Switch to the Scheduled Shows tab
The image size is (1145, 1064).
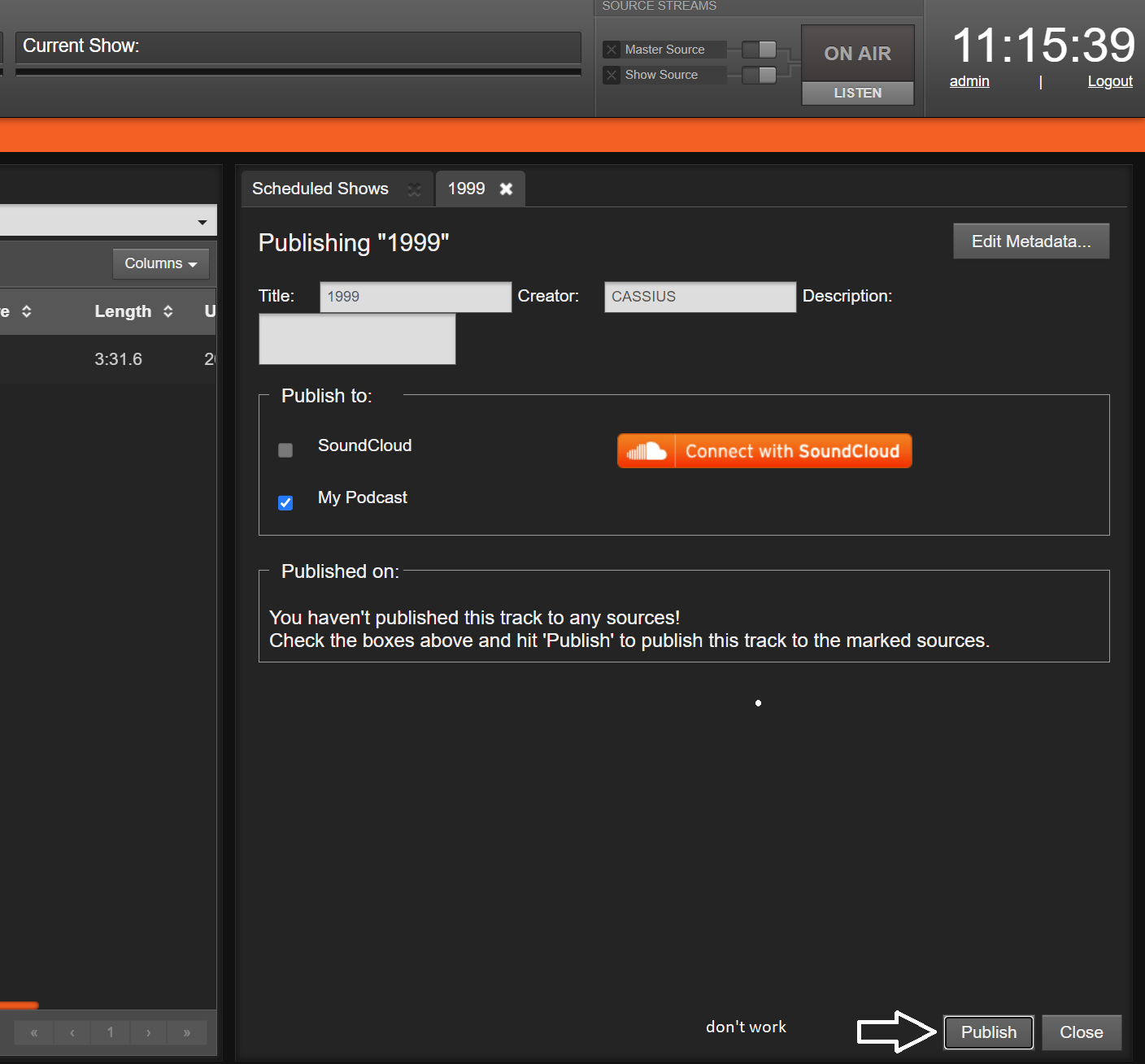tap(320, 189)
